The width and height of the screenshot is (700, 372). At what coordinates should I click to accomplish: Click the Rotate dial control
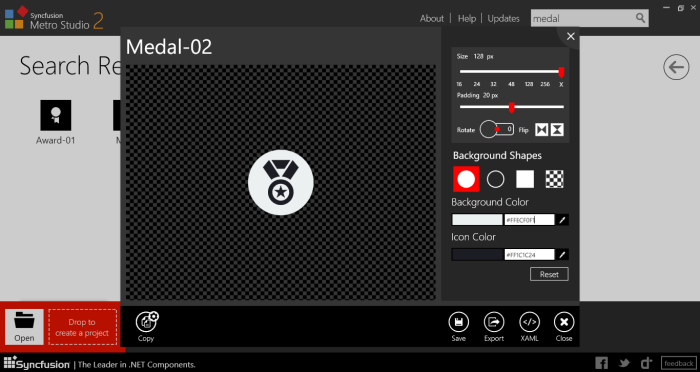(489, 129)
